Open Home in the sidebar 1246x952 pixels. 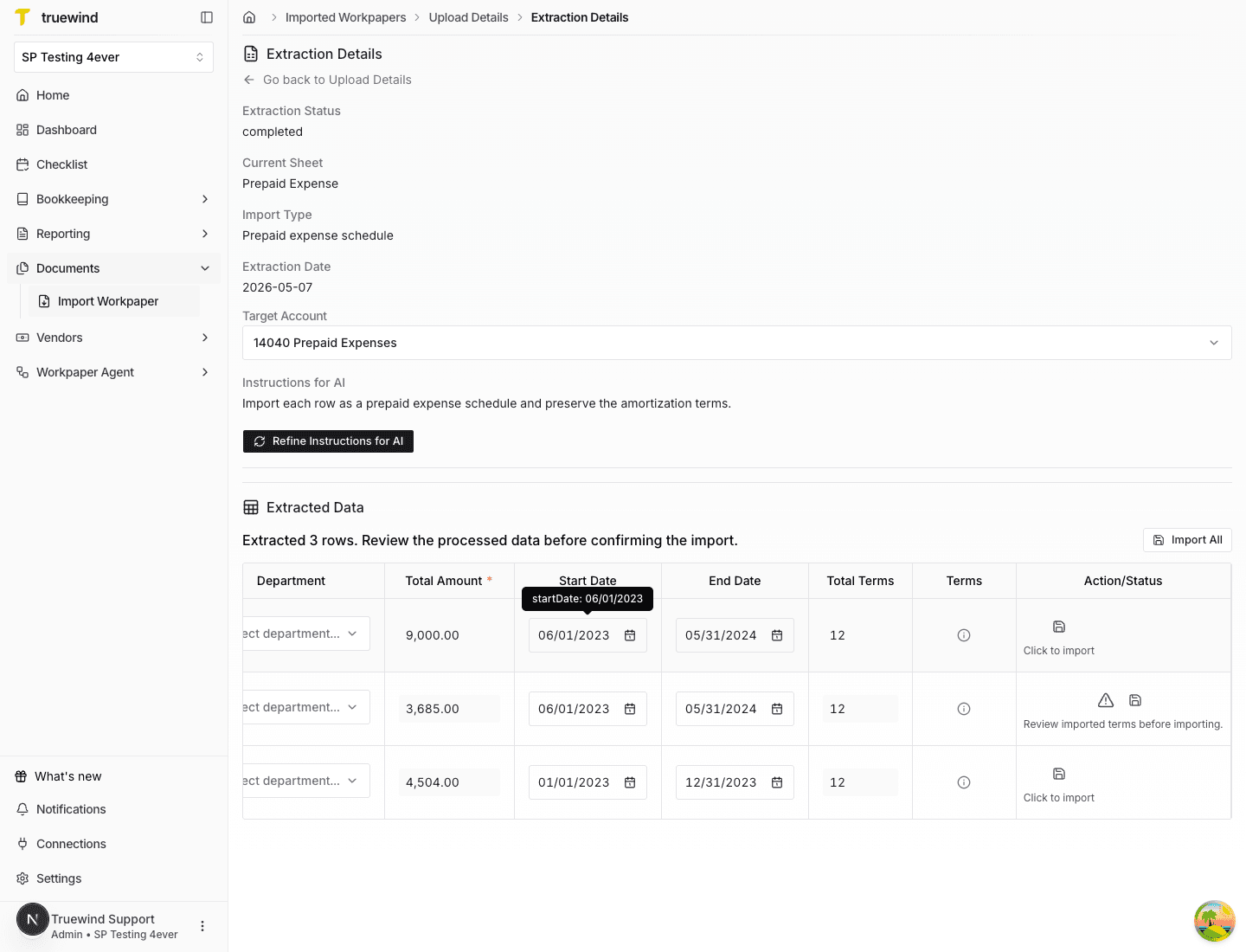pos(113,95)
